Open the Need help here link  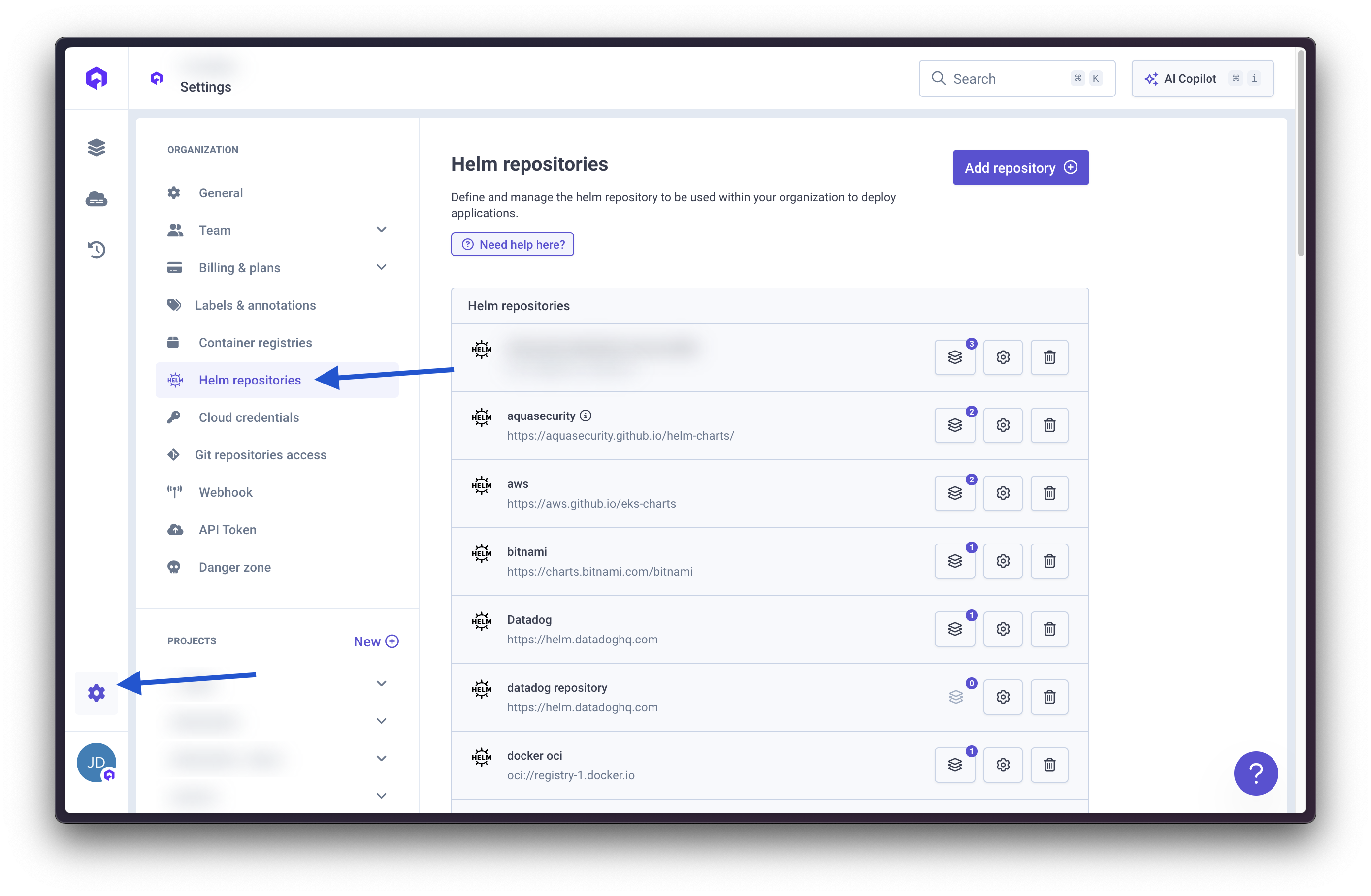point(512,244)
